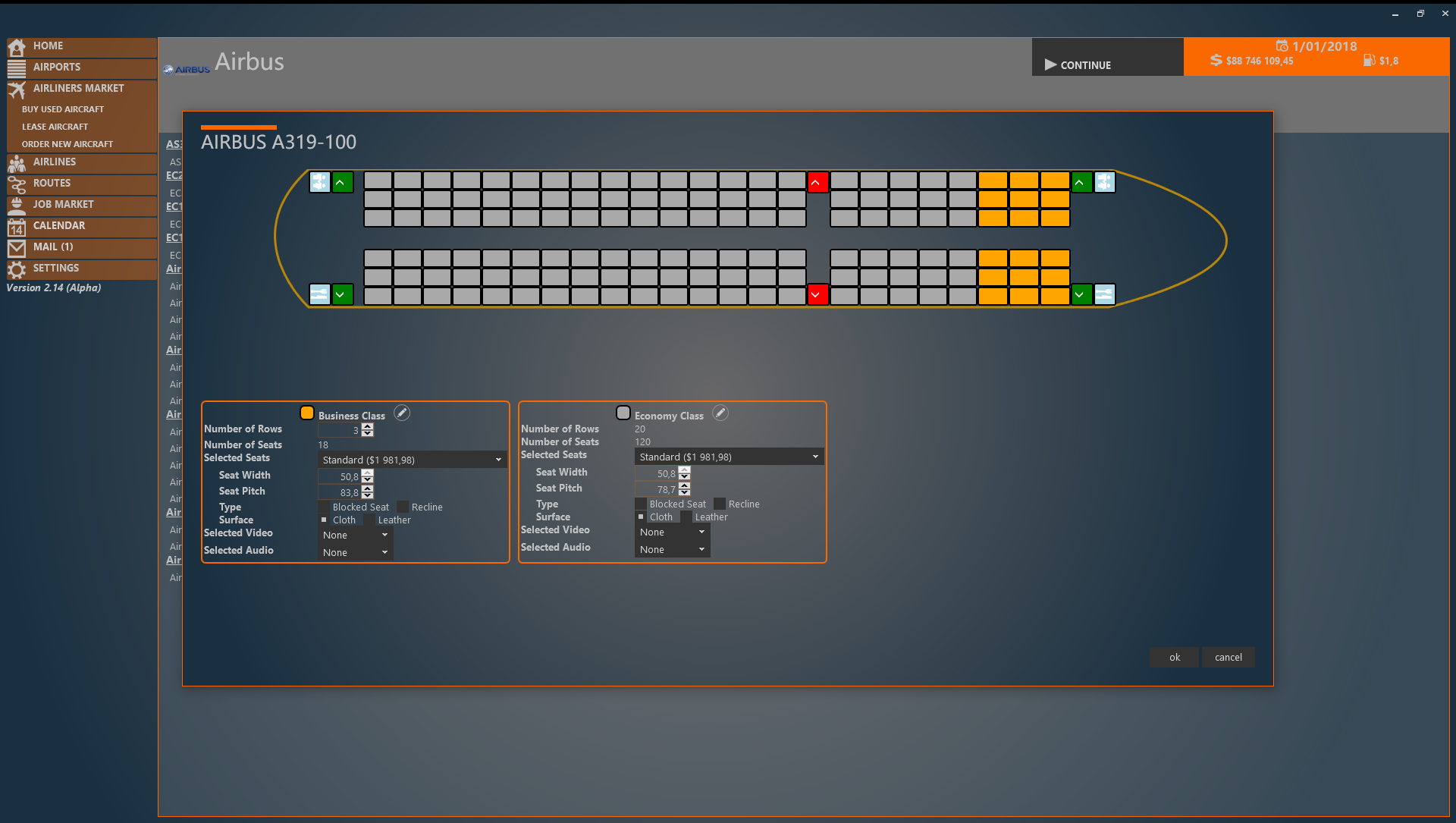This screenshot has height=823, width=1456.
Task: Click the Settings gear icon in sidebar
Action: coord(17,269)
